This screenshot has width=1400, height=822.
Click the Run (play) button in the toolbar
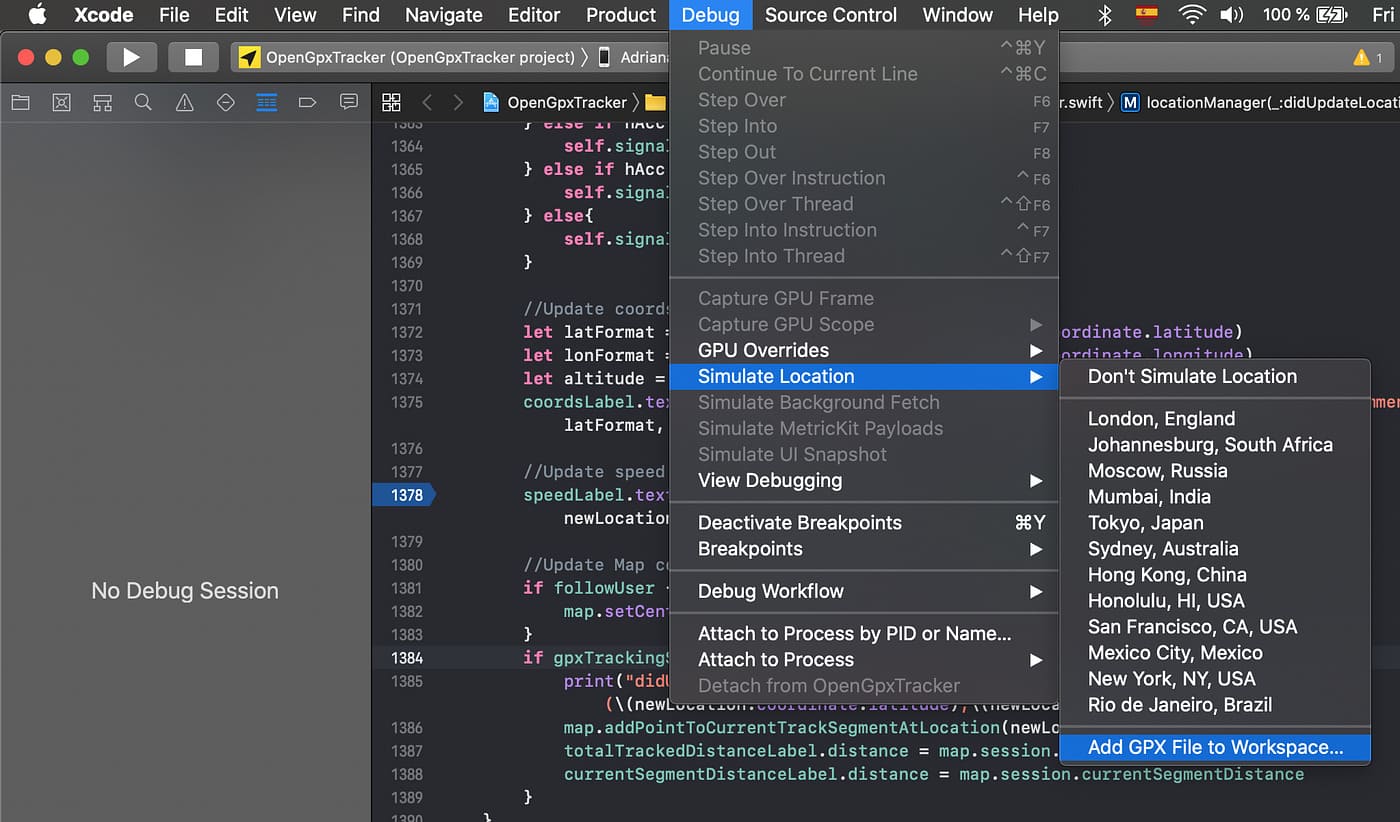[131, 57]
